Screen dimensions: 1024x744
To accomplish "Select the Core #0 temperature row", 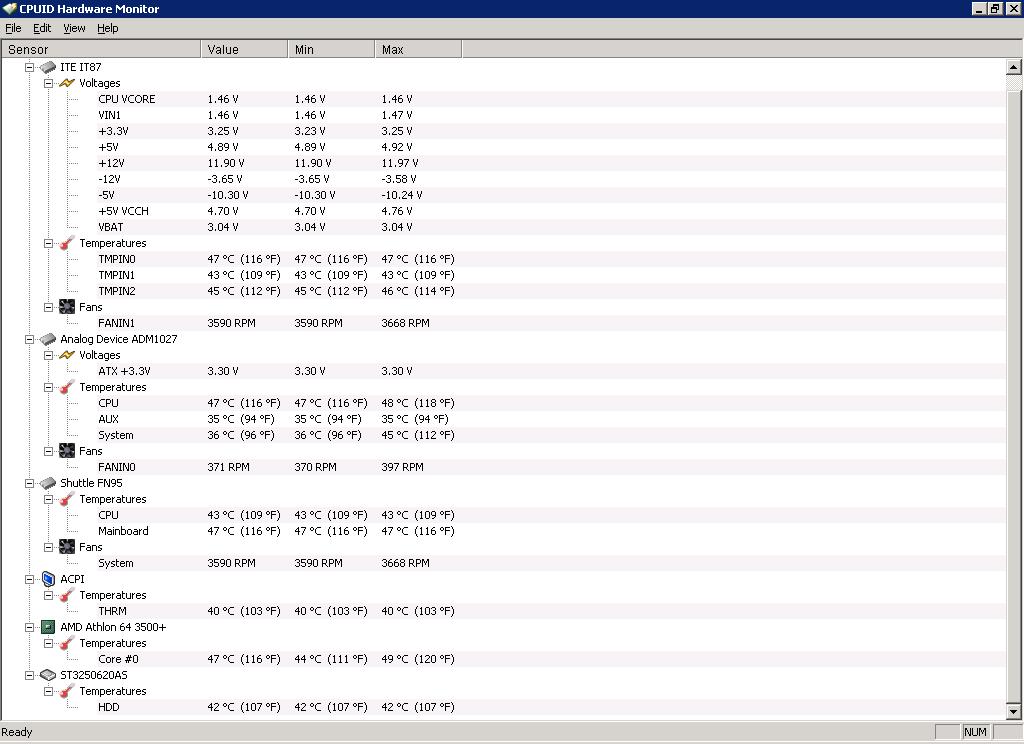I will 118,659.
